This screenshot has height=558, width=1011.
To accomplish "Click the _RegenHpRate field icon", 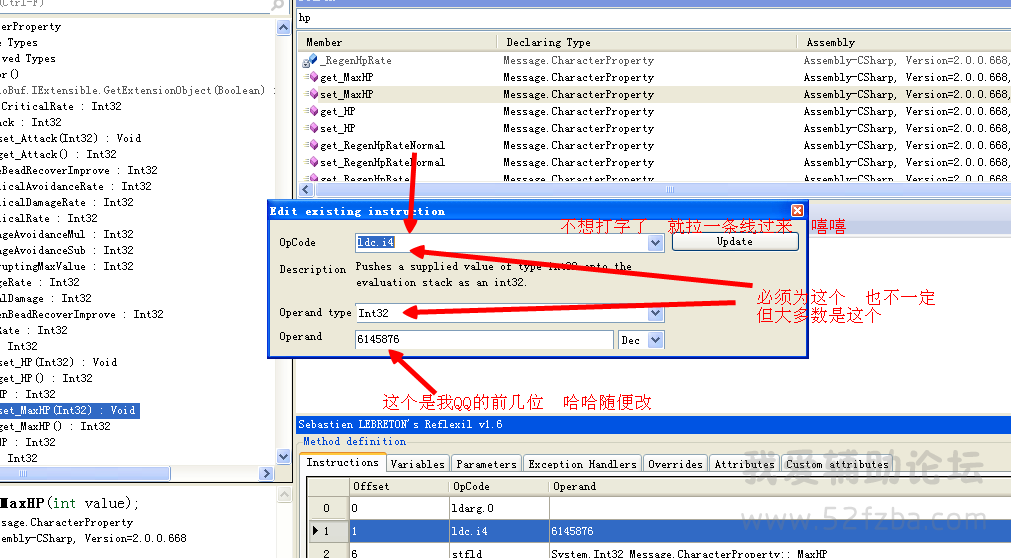I will point(310,61).
